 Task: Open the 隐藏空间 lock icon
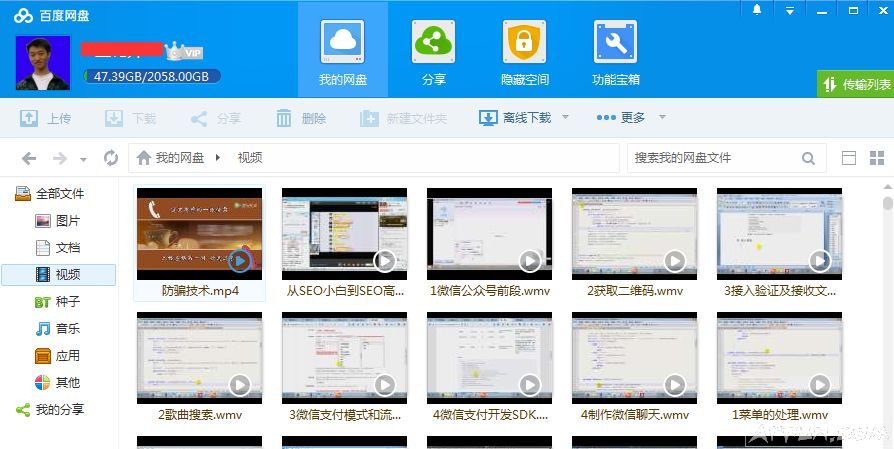524,50
